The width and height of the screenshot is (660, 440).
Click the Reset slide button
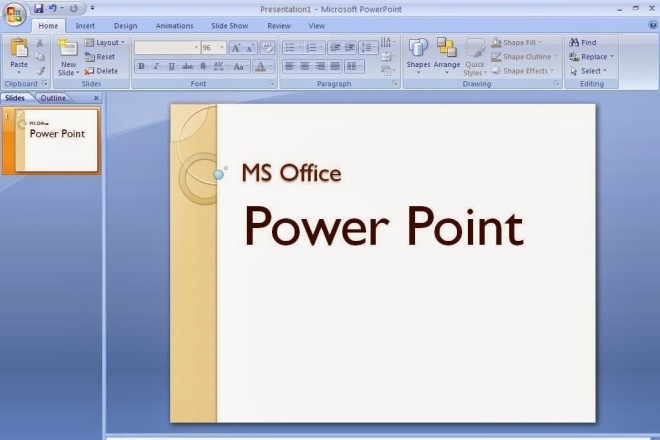[100, 57]
